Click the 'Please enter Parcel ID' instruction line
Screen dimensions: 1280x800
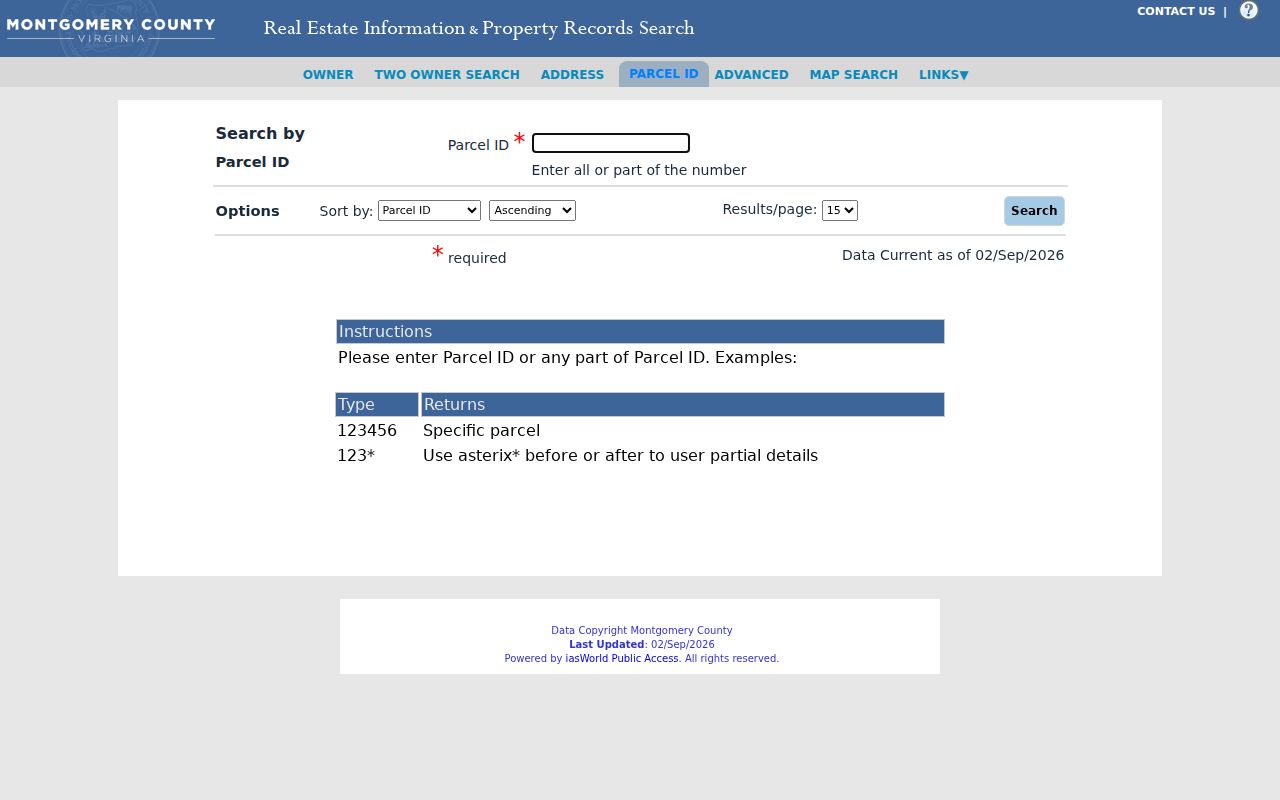(567, 358)
